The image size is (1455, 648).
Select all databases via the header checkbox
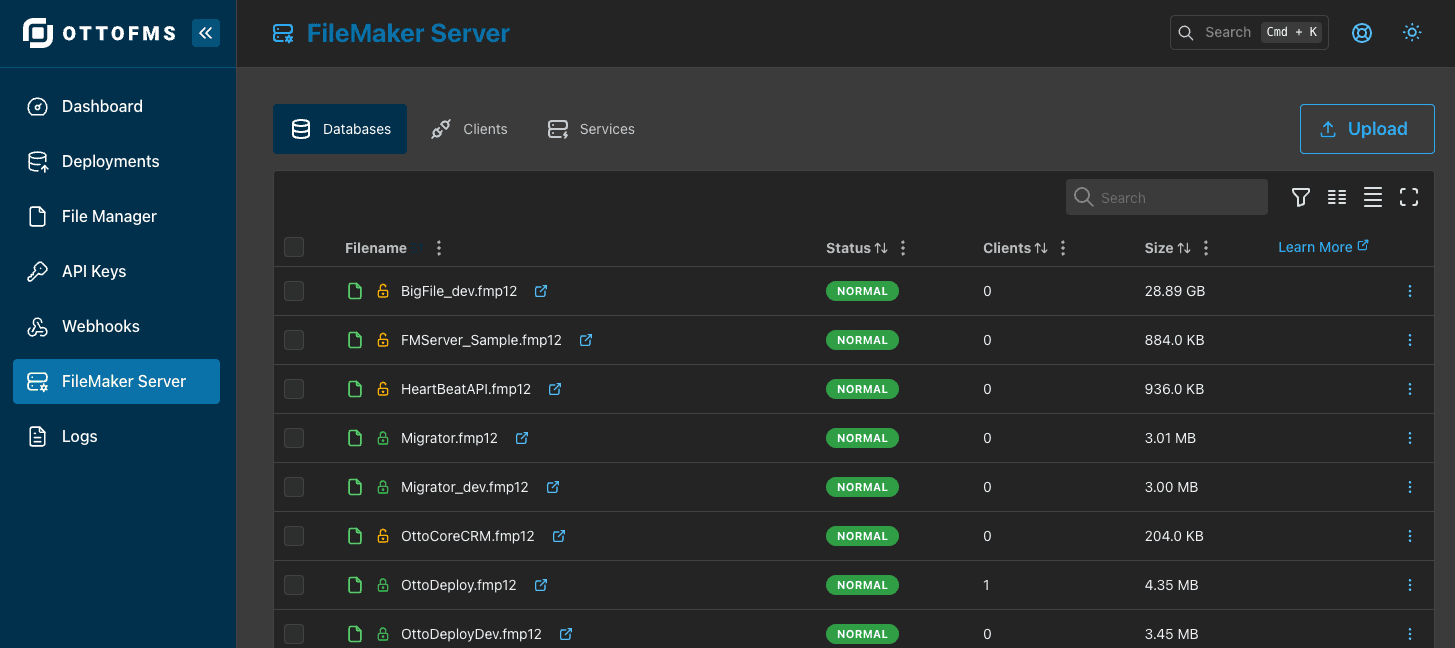294,247
